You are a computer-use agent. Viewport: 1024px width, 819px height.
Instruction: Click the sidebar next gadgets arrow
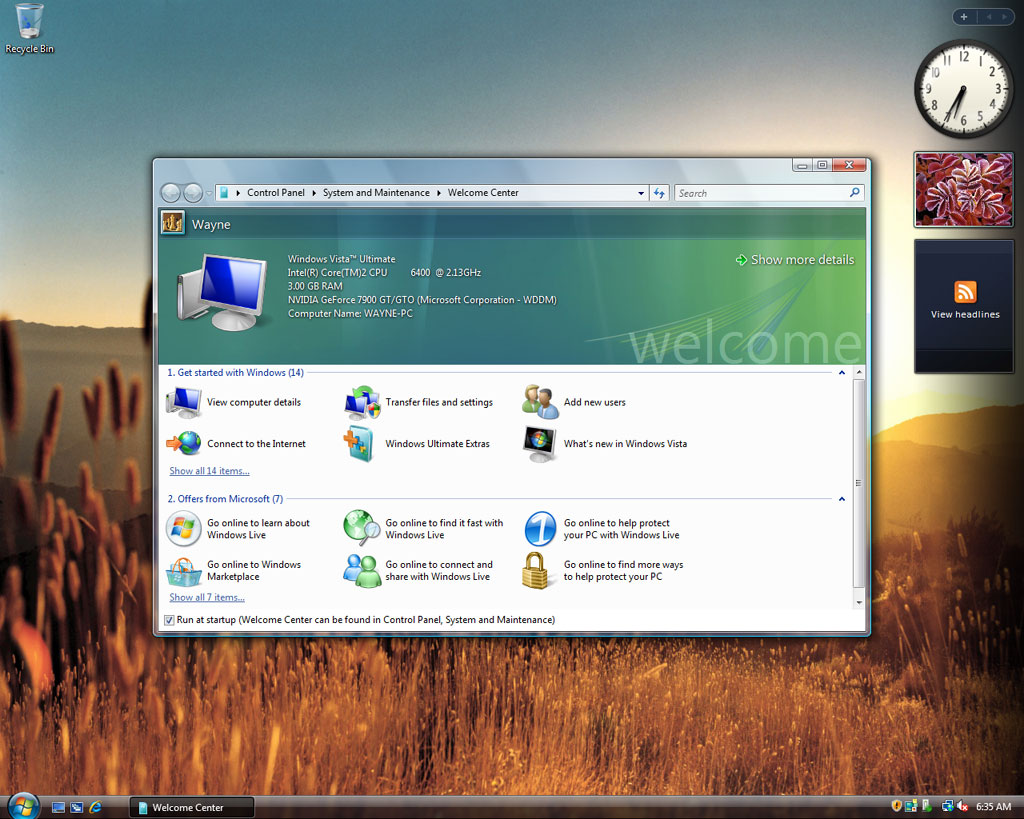point(1004,17)
